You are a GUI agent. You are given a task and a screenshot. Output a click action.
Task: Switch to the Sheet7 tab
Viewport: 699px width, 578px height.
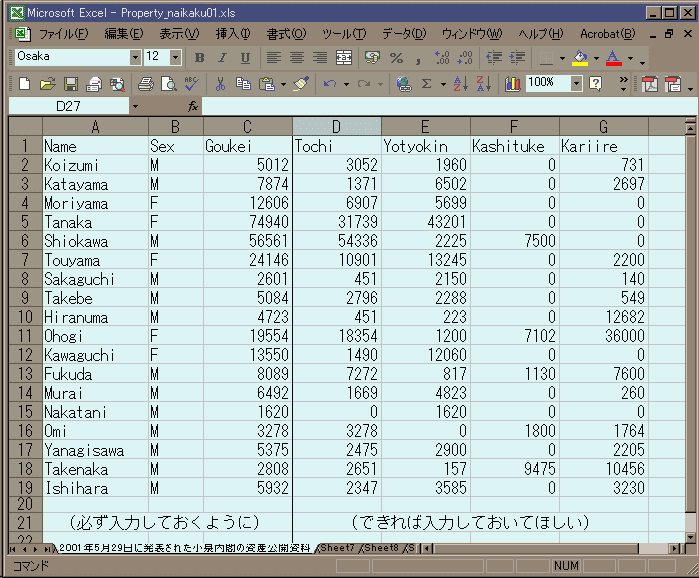pos(337,548)
